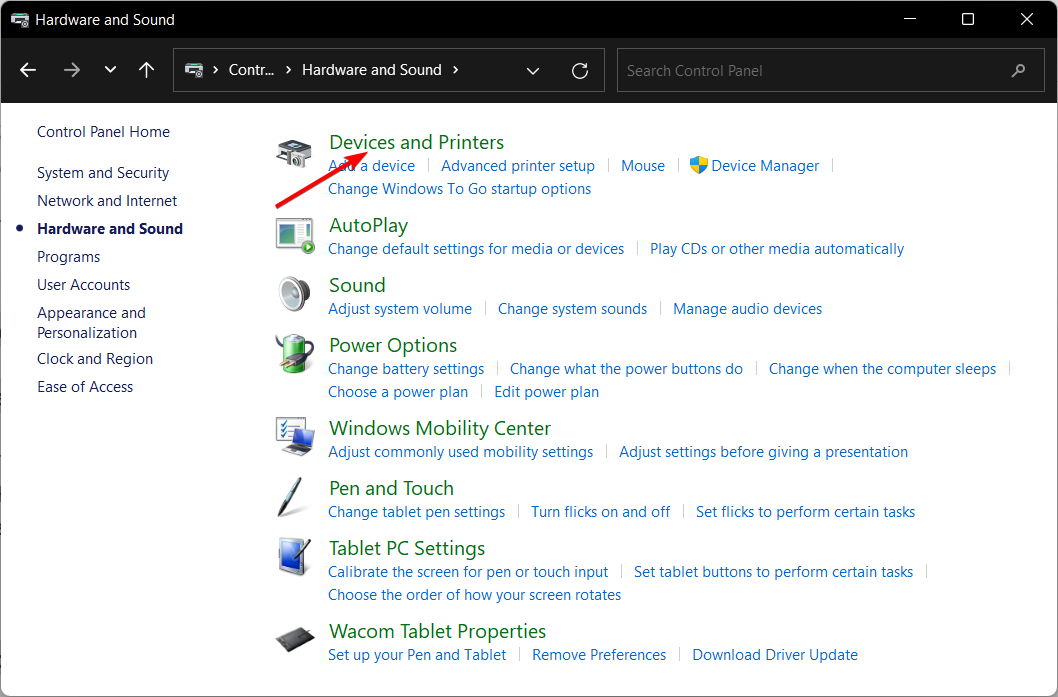This screenshot has height=697, width=1058.
Task: Click the refresh button in address bar
Action: click(579, 70)
